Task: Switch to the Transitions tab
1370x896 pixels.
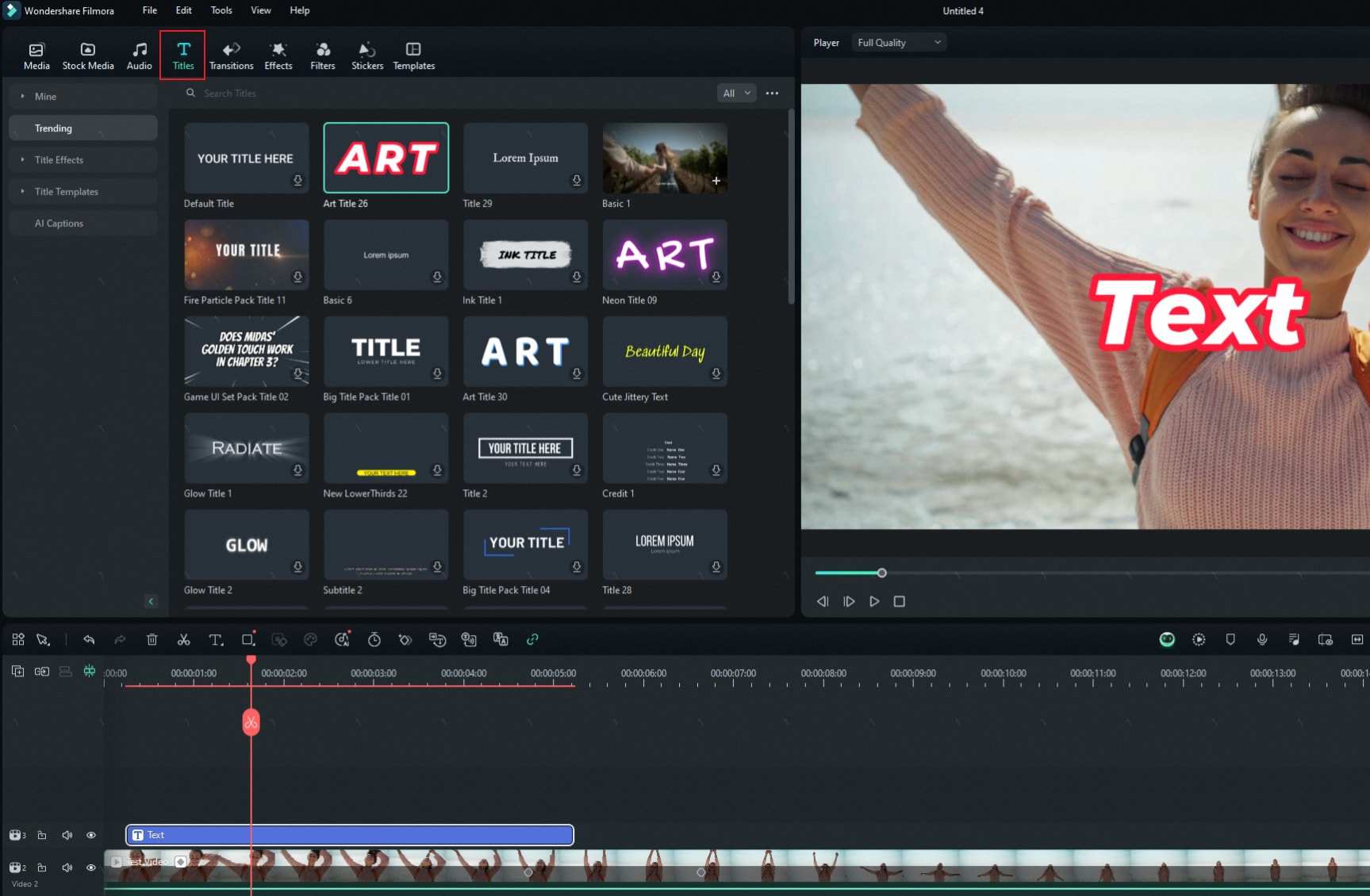Action: [x=231, y=56]
